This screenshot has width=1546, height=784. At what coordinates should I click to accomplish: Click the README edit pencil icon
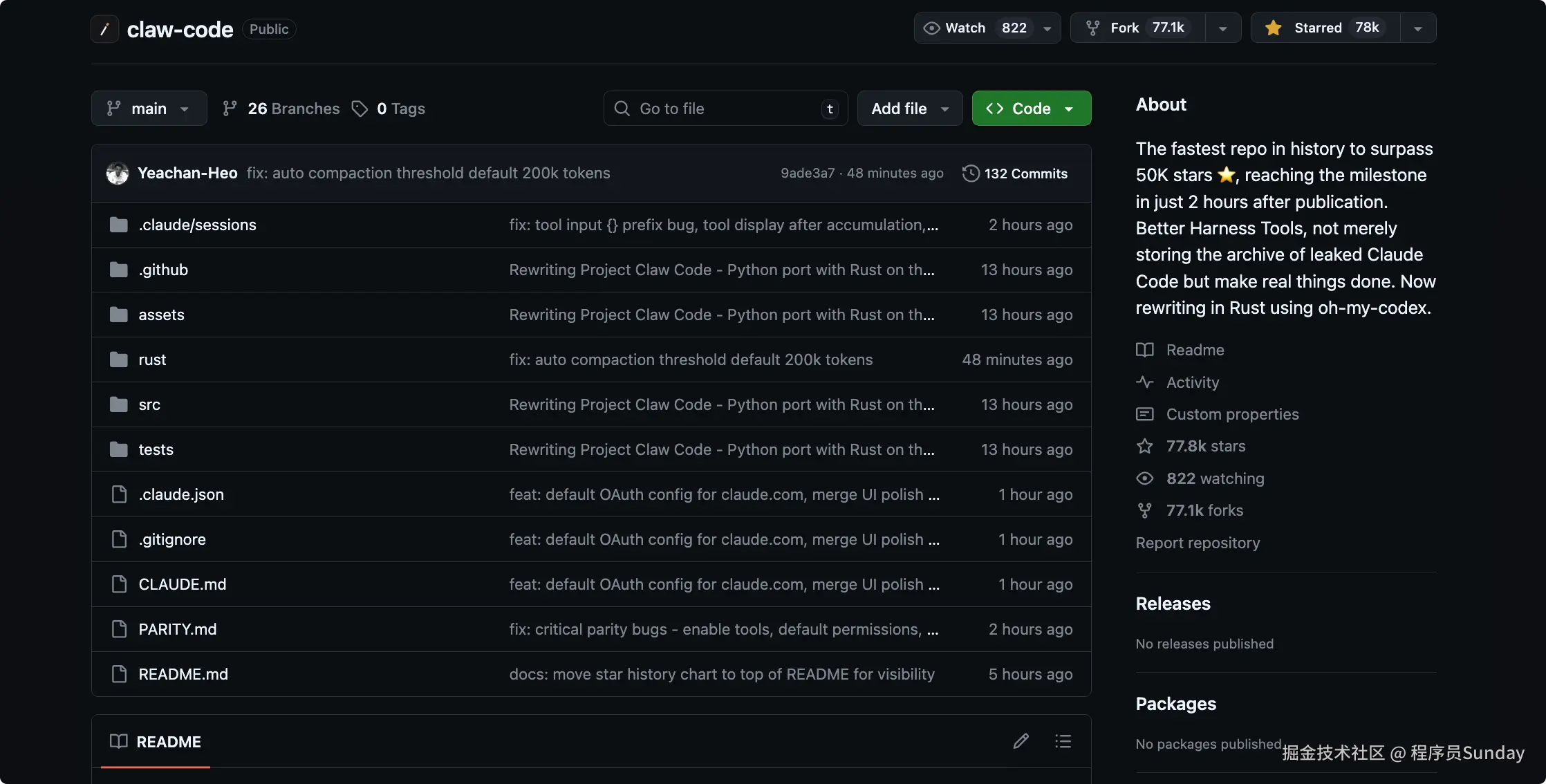[x=1021, y=741]
